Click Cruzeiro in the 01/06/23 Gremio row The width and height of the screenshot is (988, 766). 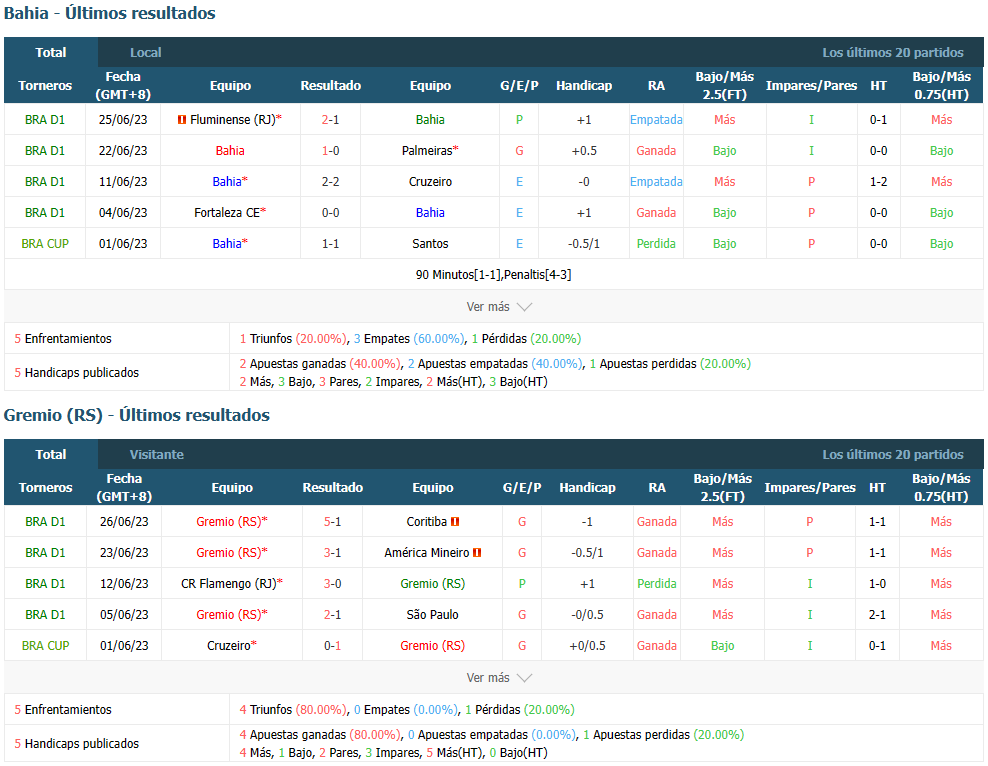[x=229, y=646]
